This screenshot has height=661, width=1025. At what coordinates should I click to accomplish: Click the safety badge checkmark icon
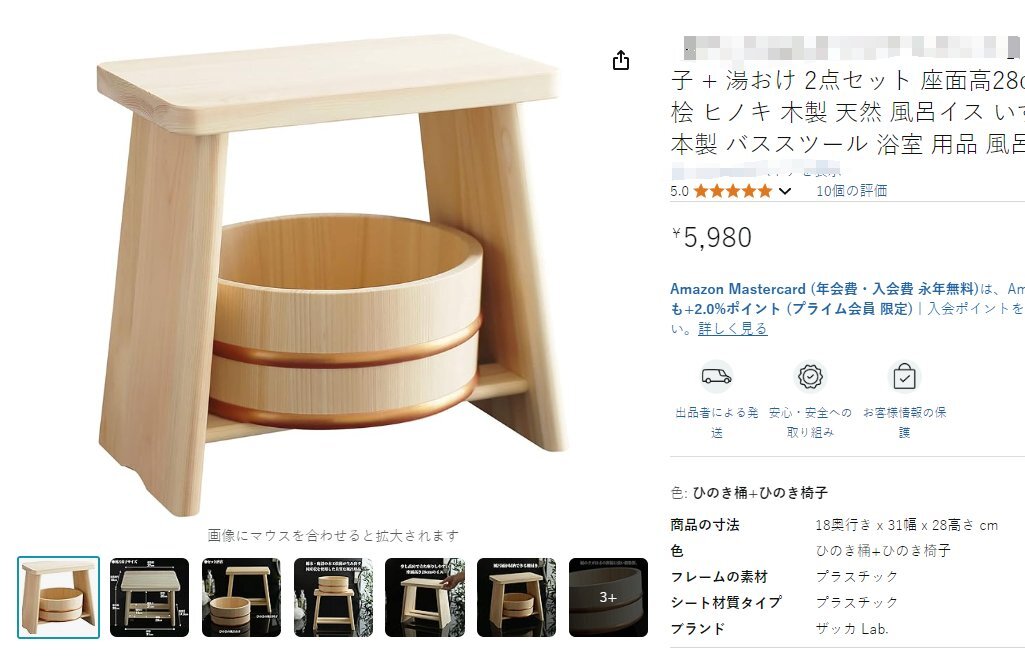(810, 377)
